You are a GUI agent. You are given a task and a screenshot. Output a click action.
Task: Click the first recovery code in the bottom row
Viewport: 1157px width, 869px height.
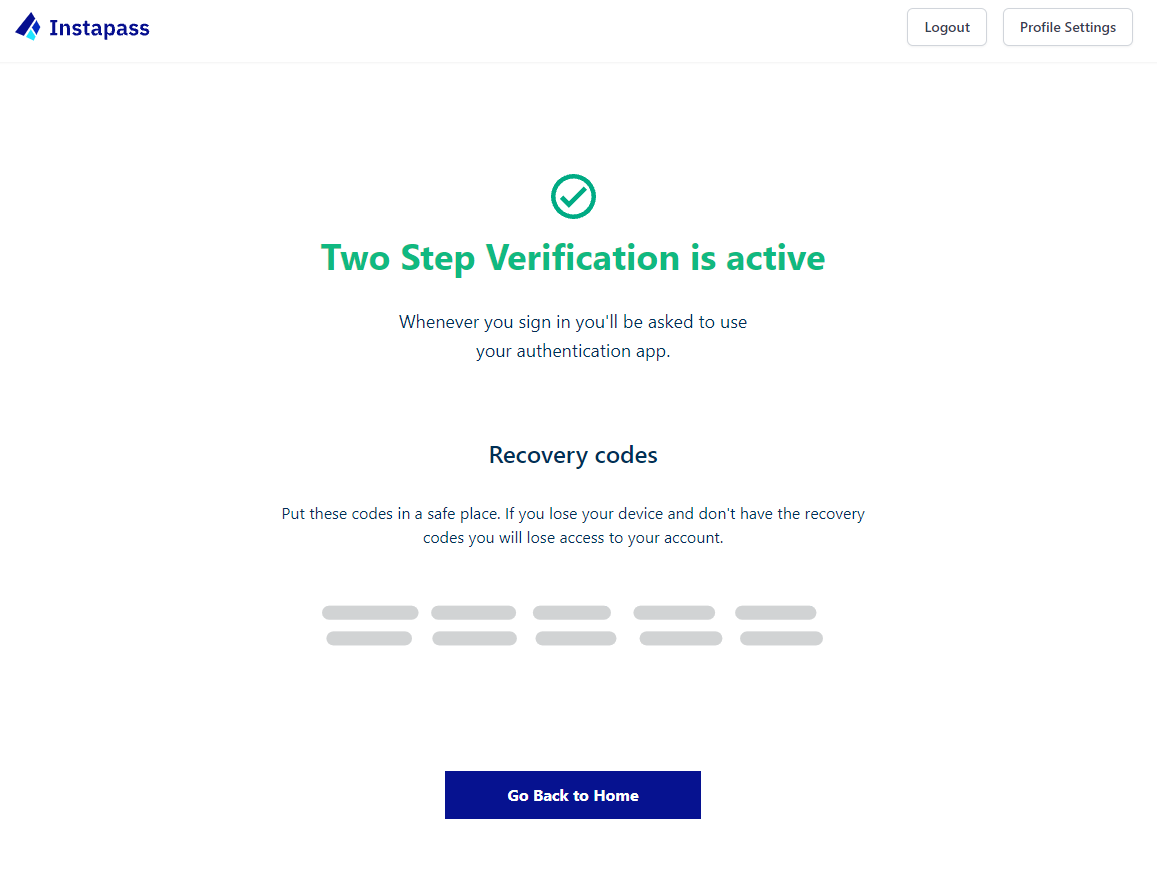pos(369,638)
